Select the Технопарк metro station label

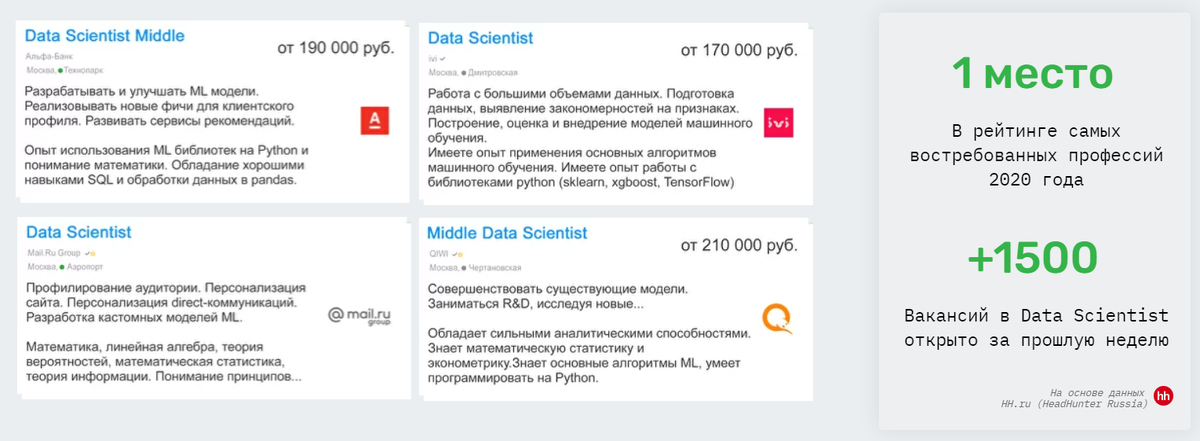[83, 72]
